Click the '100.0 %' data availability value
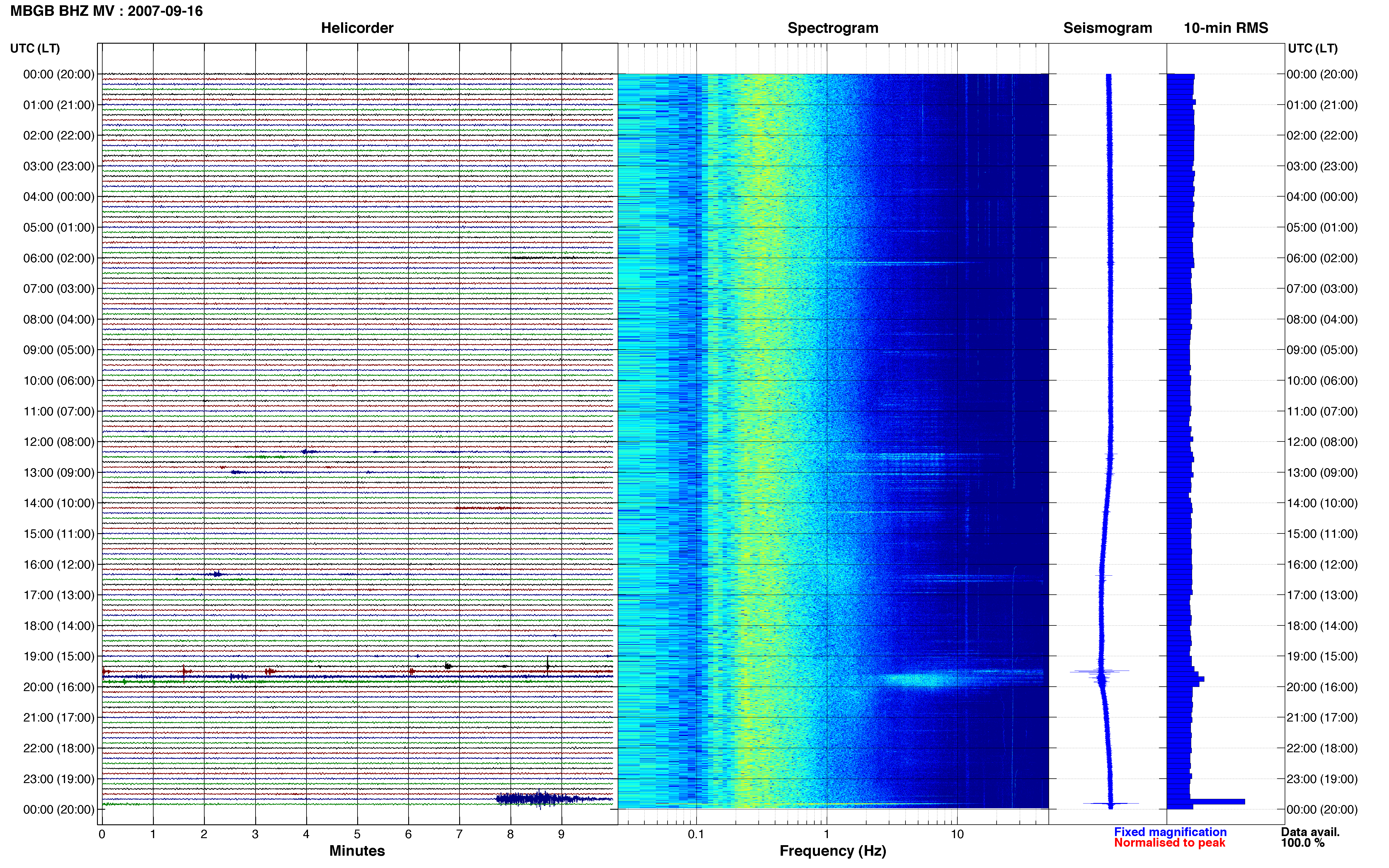 [1303, 843]
